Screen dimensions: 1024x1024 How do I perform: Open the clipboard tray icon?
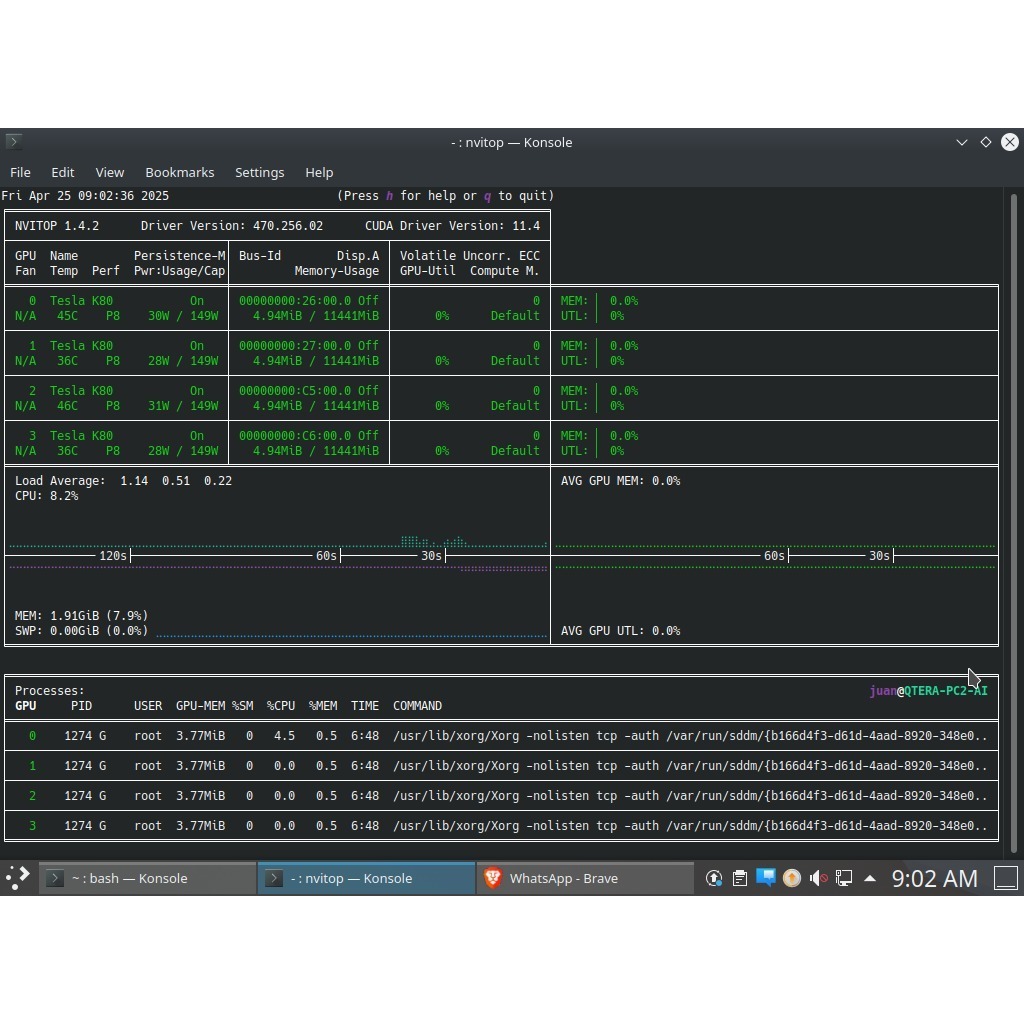[740, 878]
